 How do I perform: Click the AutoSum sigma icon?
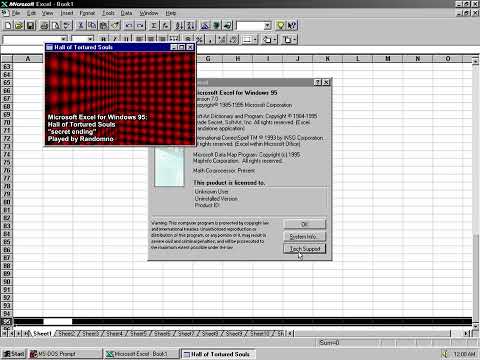[154, 25]
